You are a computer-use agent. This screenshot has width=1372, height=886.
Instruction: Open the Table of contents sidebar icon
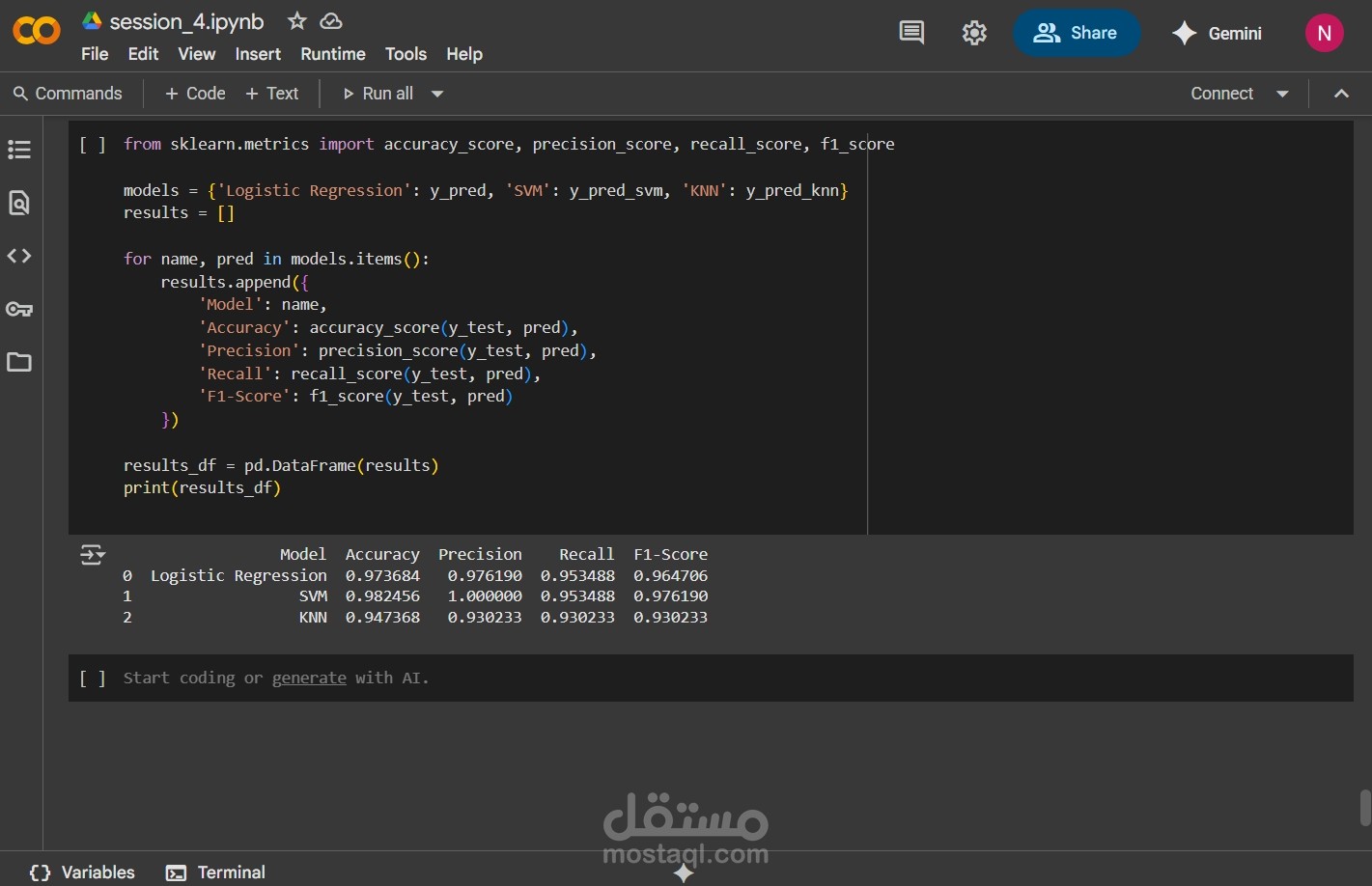pos(19,150)
